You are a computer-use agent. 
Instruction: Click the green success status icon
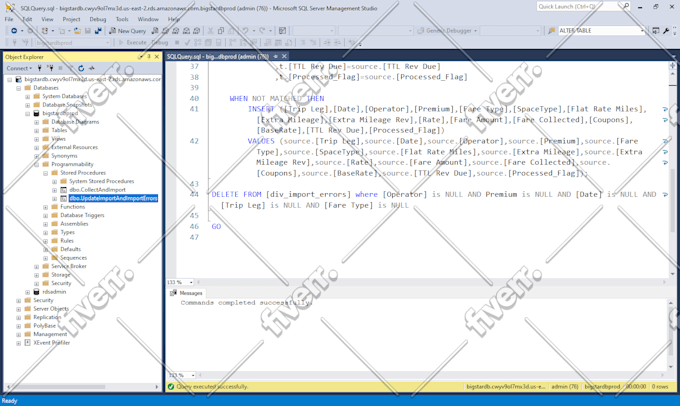[171, 386]
